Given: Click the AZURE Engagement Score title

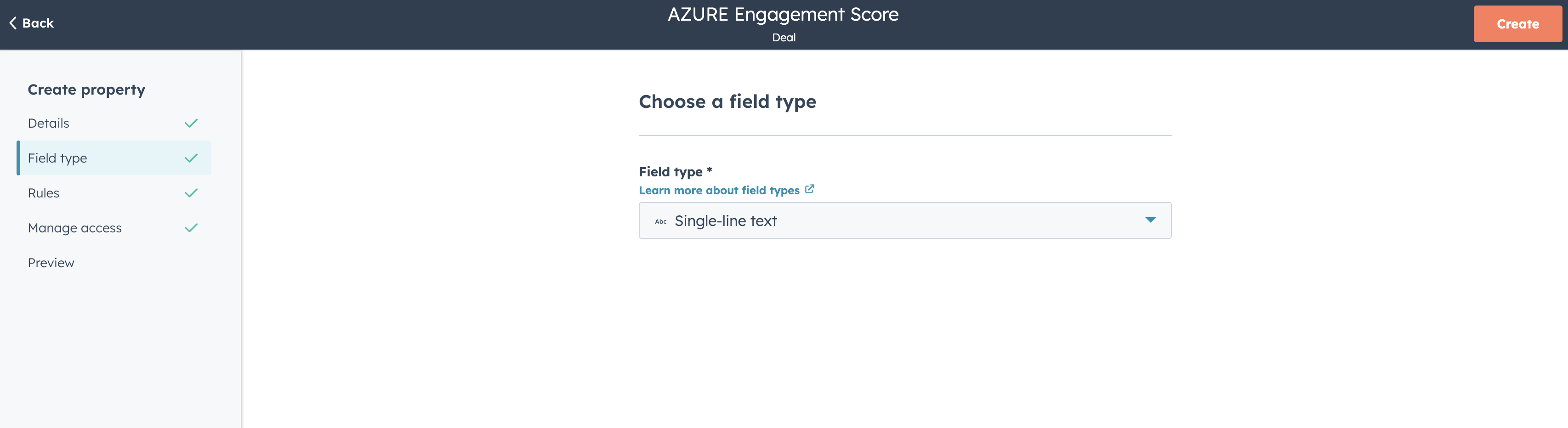Looking at the screenshot, I should 783,15.
